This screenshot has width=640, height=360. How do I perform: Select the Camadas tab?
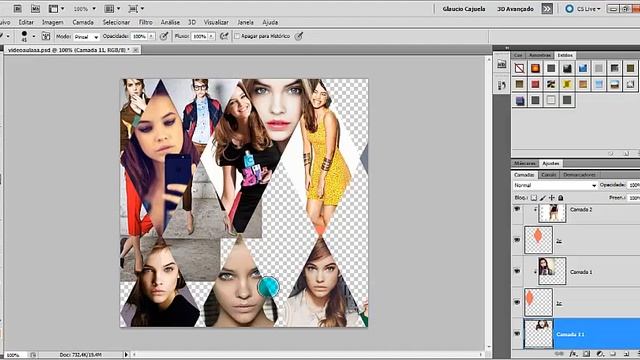coord(524,175)
